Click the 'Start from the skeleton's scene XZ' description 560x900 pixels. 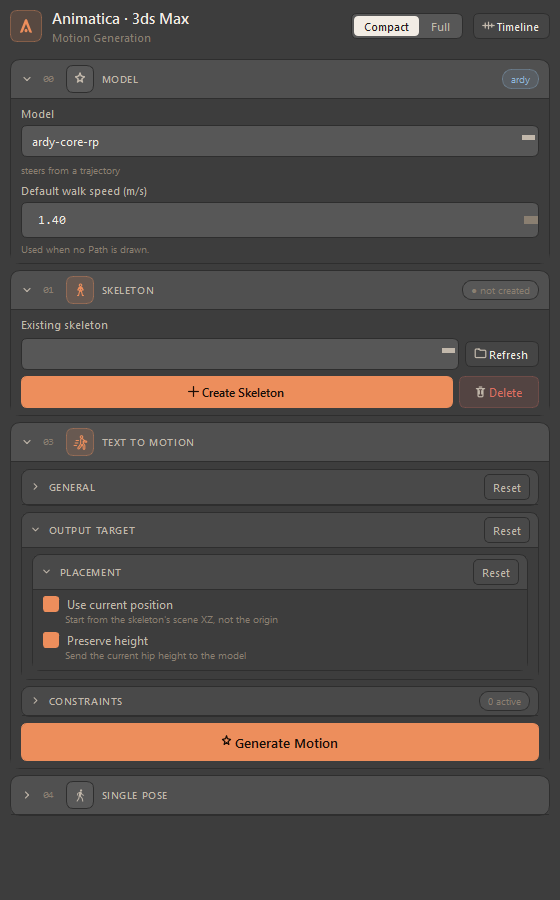click(172, 619)
